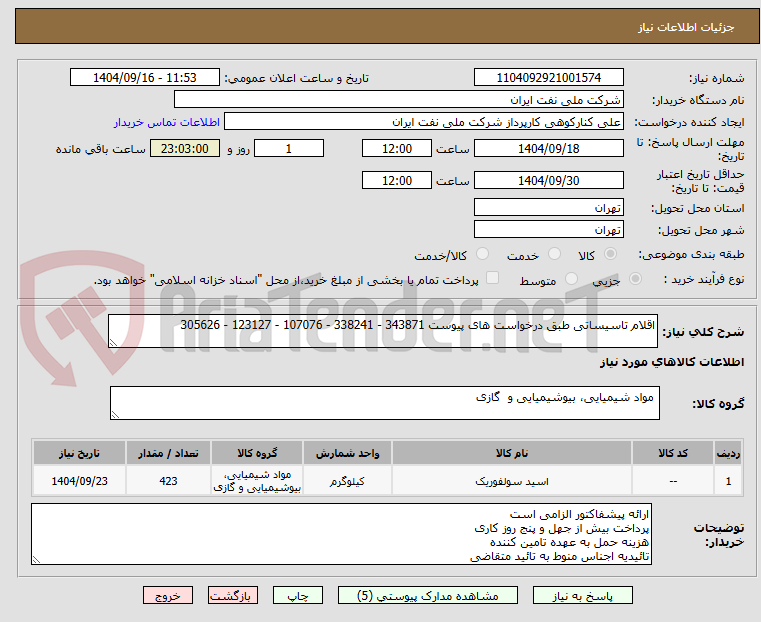This screenshot has height=622, width=761.
Task: Click the request creator field علی کنارکوهی
Action: (x=424, y=122)
